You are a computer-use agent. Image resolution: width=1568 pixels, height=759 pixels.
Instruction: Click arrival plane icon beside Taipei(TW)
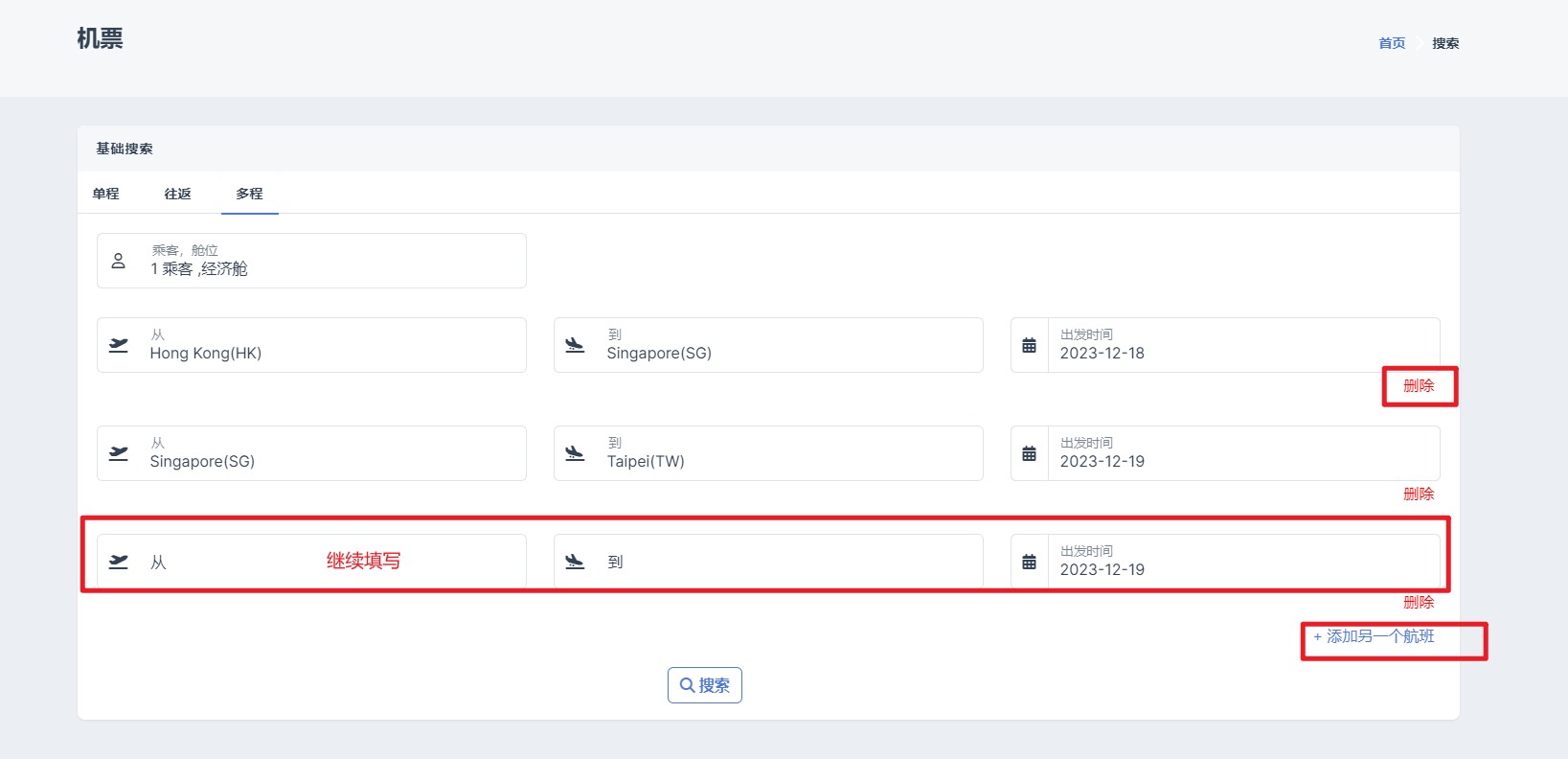click(575, 453)
